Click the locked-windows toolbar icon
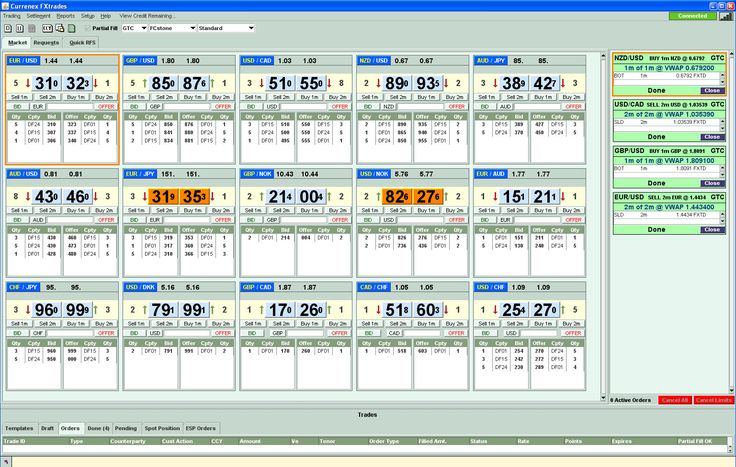 tap(60, 29)
